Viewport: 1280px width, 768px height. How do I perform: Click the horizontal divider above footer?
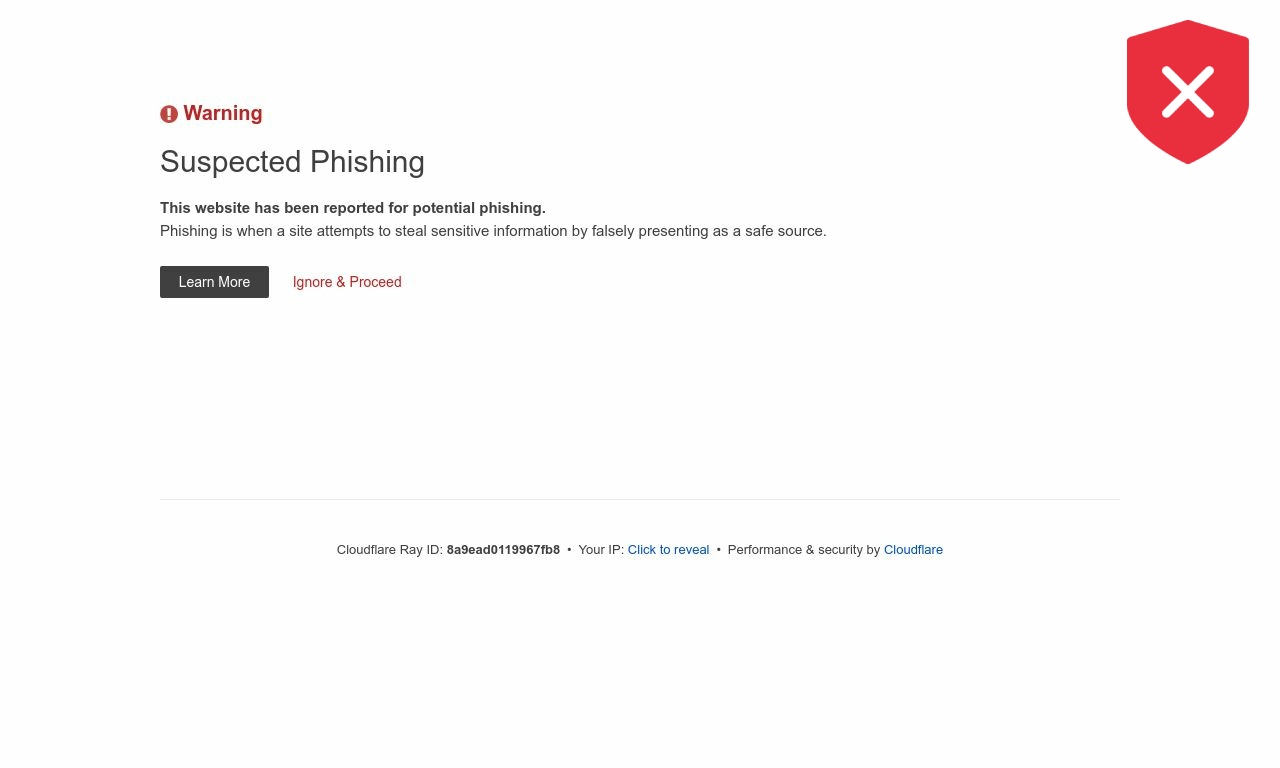click(x=640, y=499)
